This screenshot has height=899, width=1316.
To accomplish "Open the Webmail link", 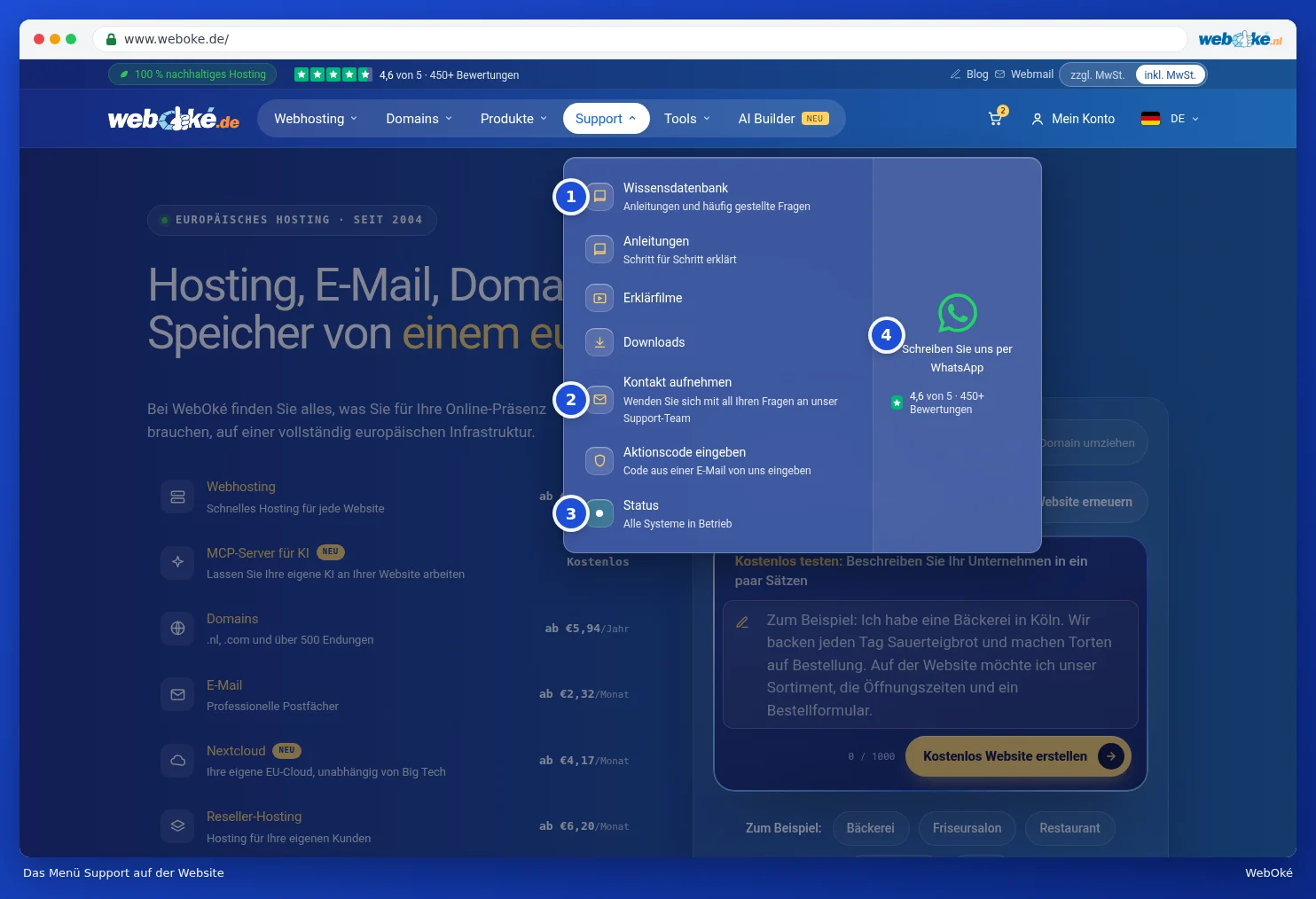I will pos(1024,74).
